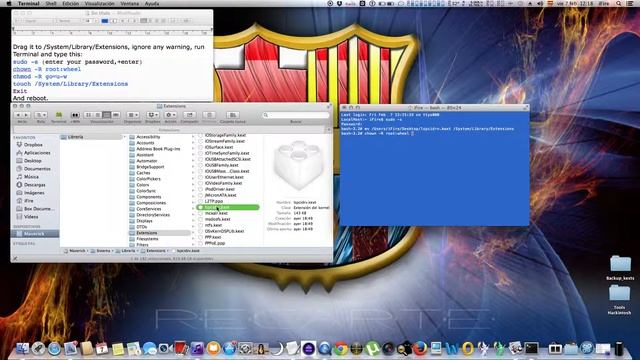Open the Action gear menu in Finder
Viewport: 640px width, 360px height.
click(x=171, y=115)
